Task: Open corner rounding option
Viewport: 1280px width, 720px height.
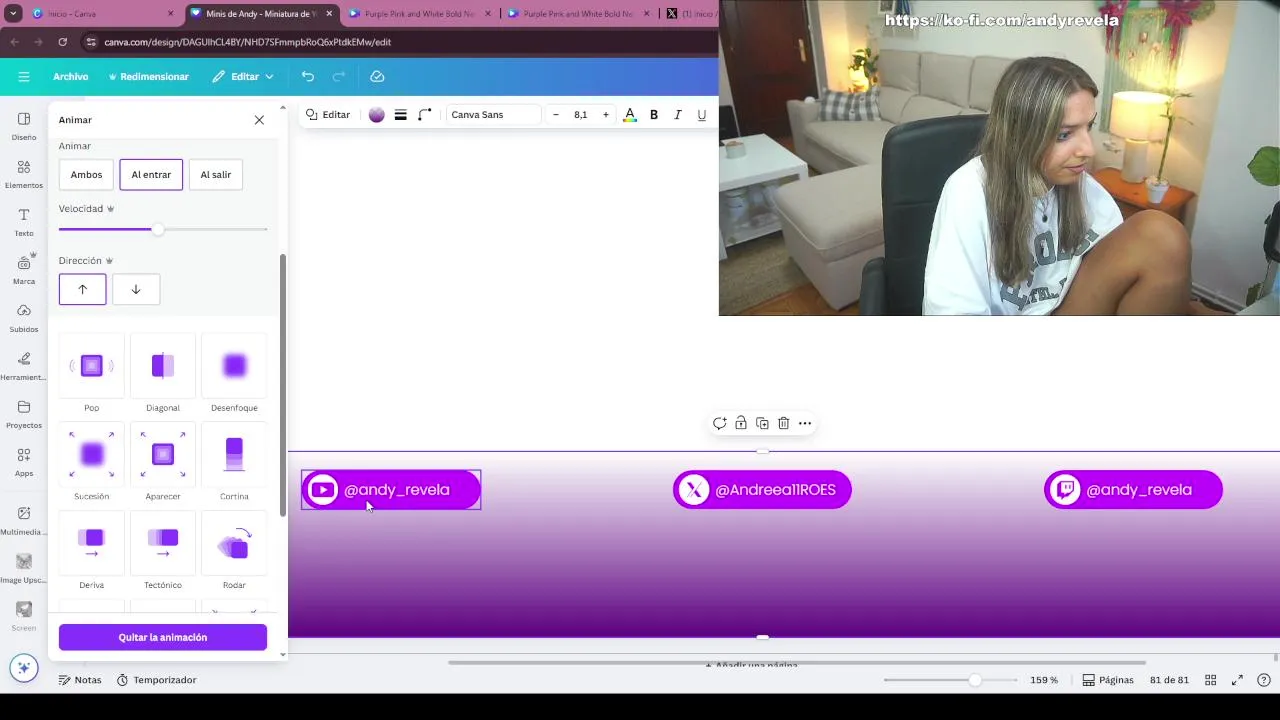Action: [x=425, y=115]
